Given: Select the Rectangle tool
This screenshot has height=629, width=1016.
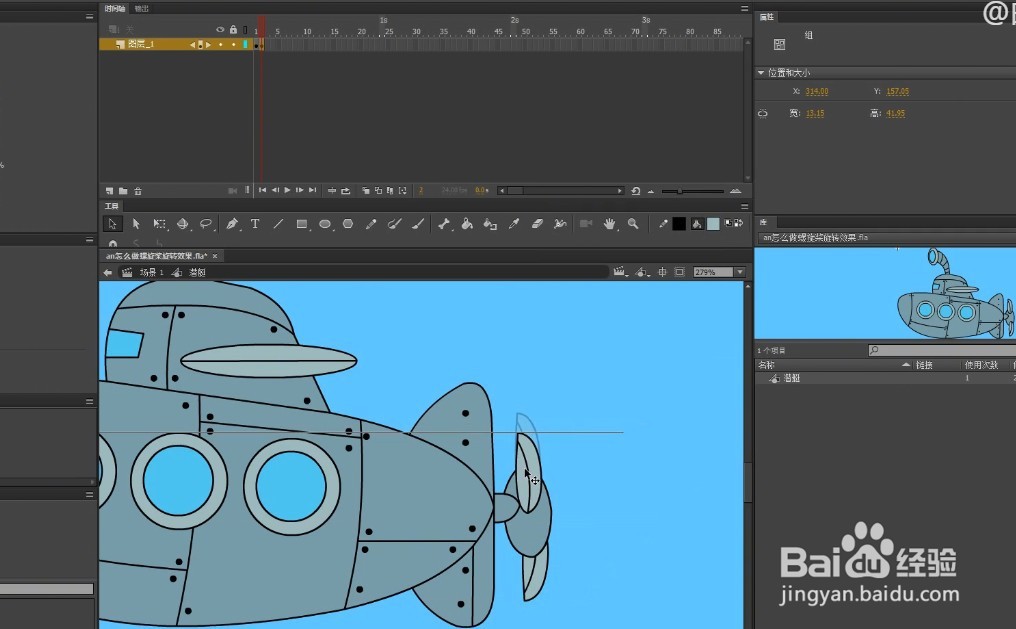Looking at the screenshot, I should coord(302,223).
